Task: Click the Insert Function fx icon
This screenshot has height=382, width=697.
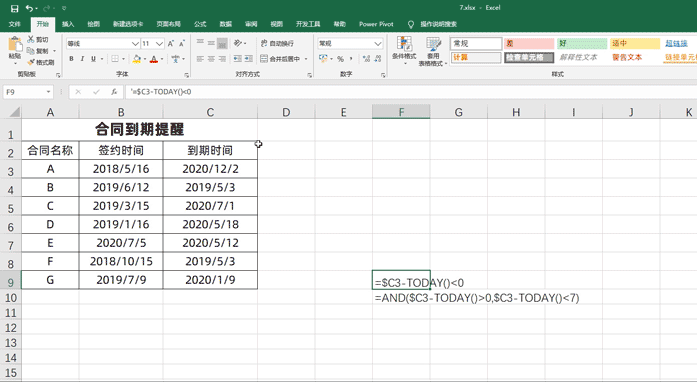Action: point(114,92)
